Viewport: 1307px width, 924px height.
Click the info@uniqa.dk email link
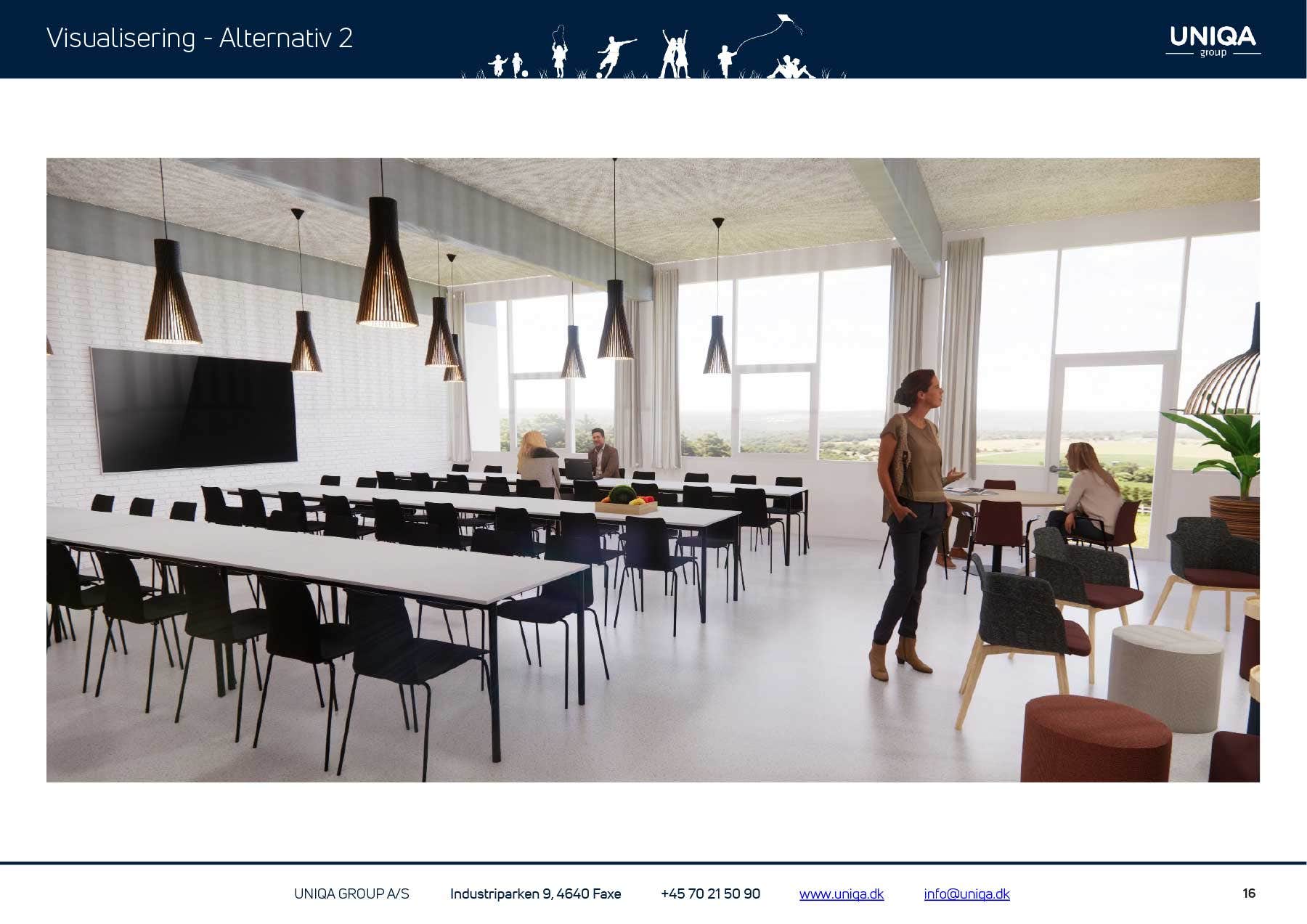click(966, 894)
